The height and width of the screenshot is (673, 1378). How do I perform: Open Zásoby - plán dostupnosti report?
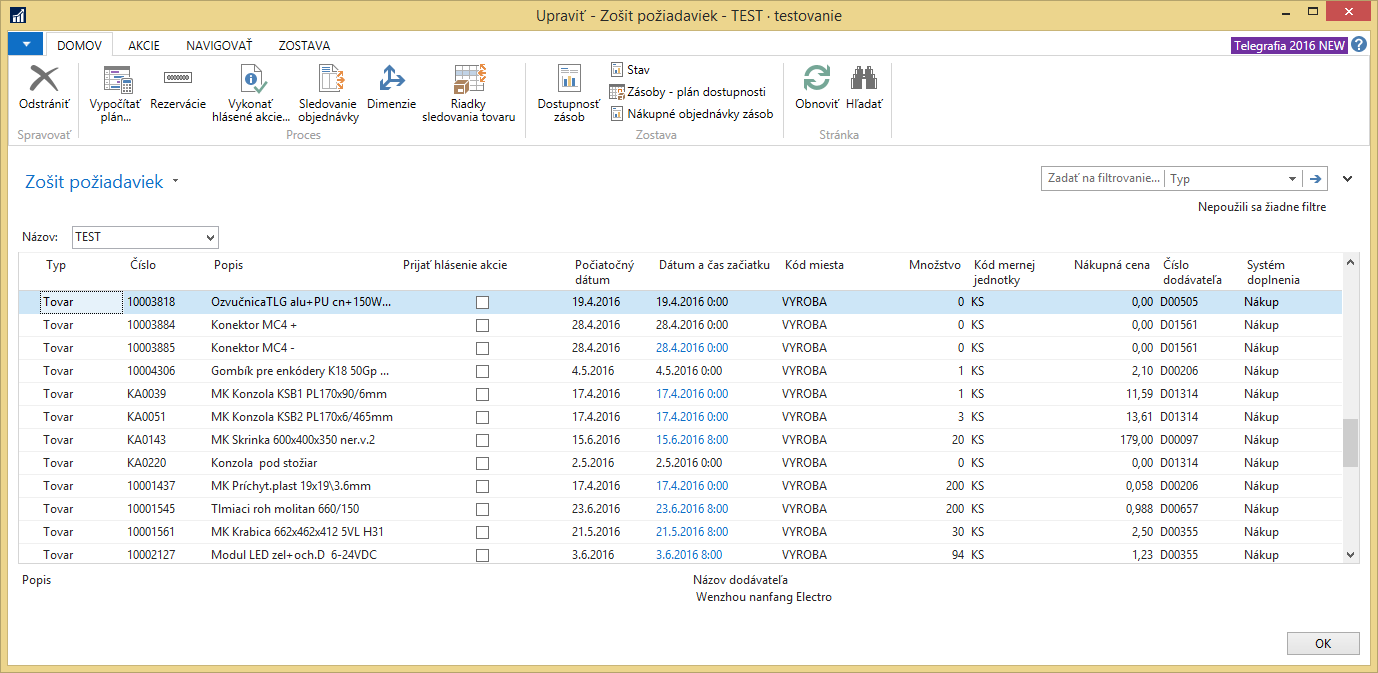[687, 92]
